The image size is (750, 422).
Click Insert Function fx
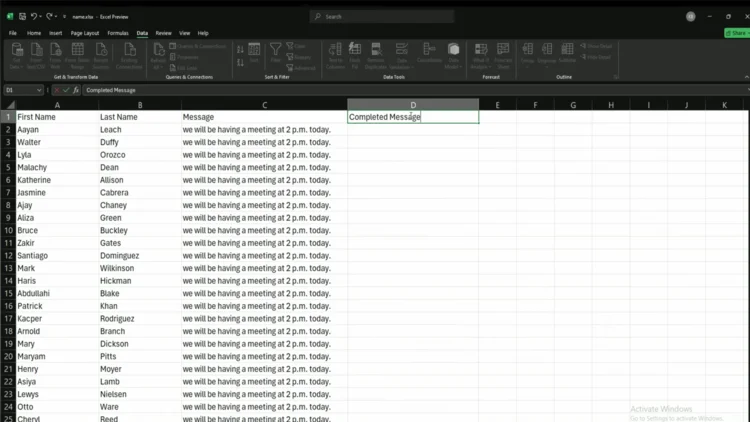click(x=76, y=90)
